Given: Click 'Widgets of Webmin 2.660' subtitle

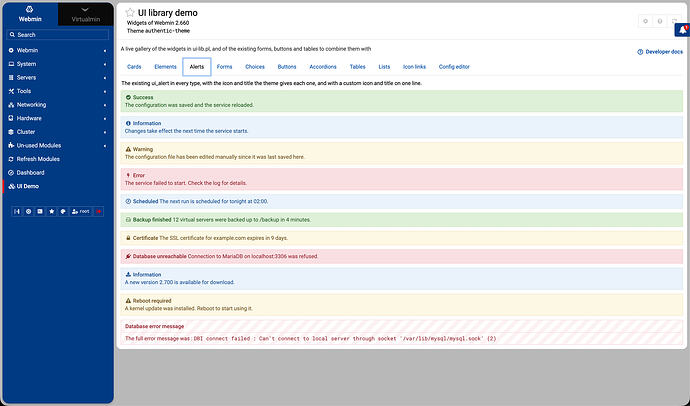Looking at the screenshot, I should pos(158,22).
